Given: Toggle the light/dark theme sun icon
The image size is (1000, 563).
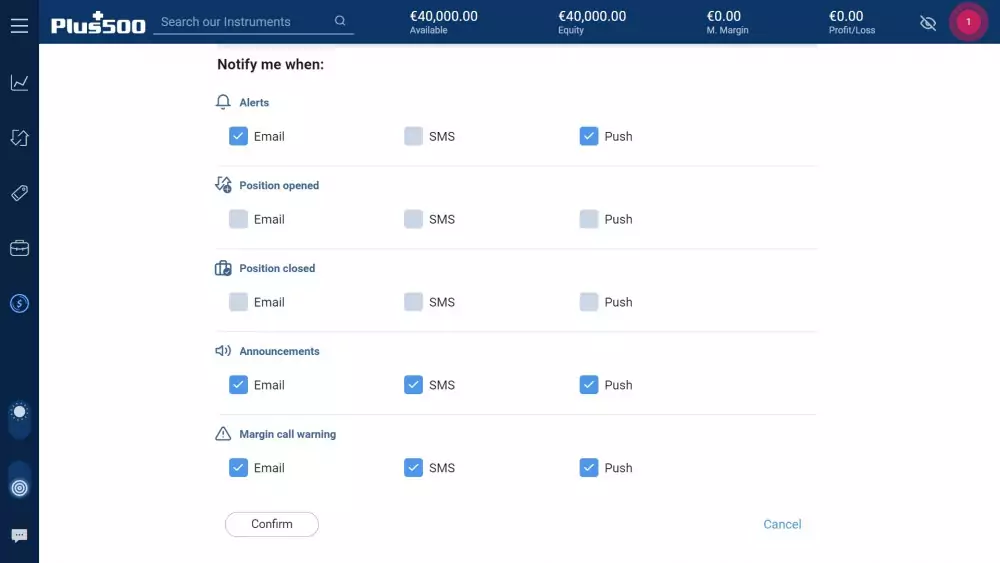Looking at the screenshot, I should 19,412.
